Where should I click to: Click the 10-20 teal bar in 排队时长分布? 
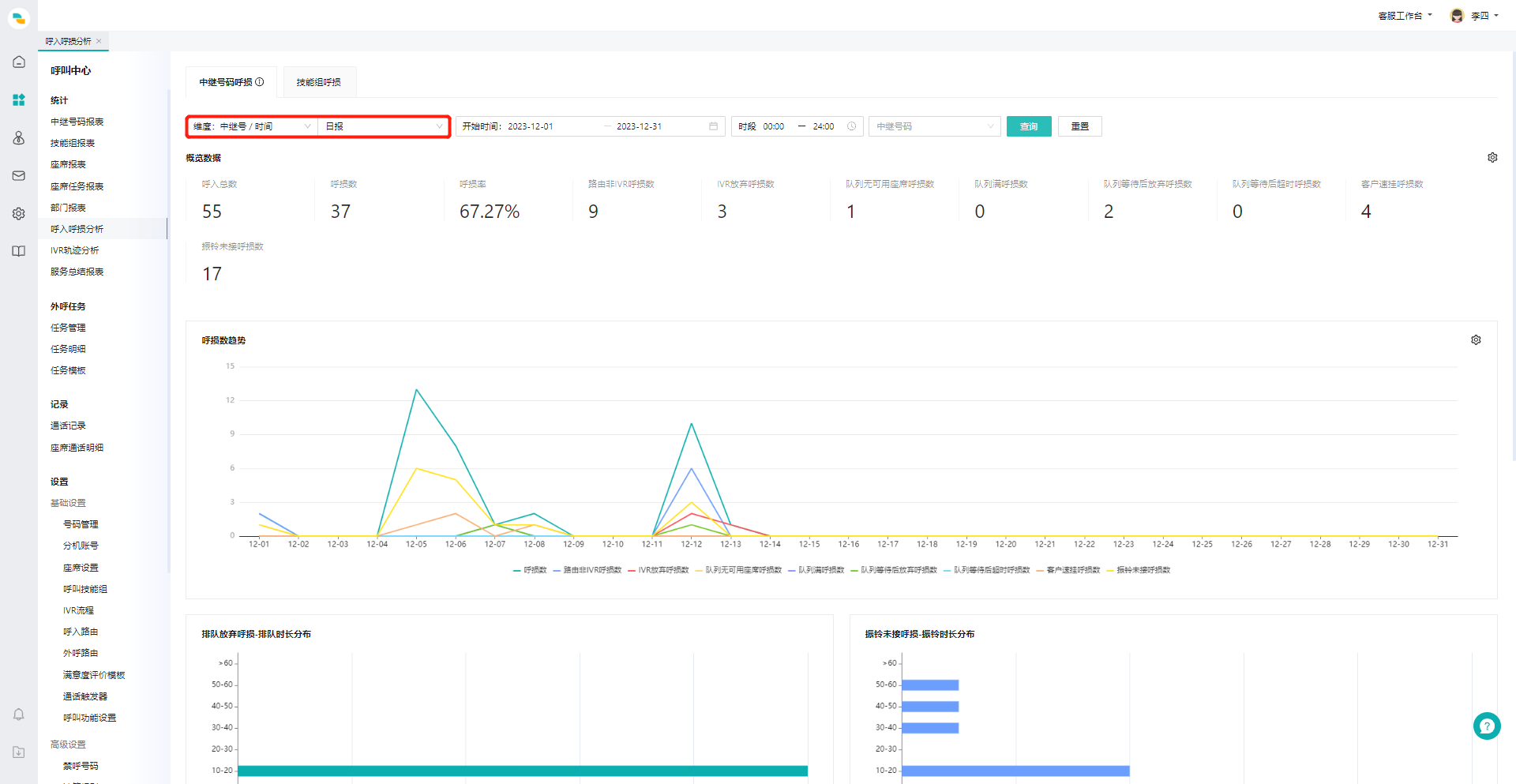click(523, 771)
